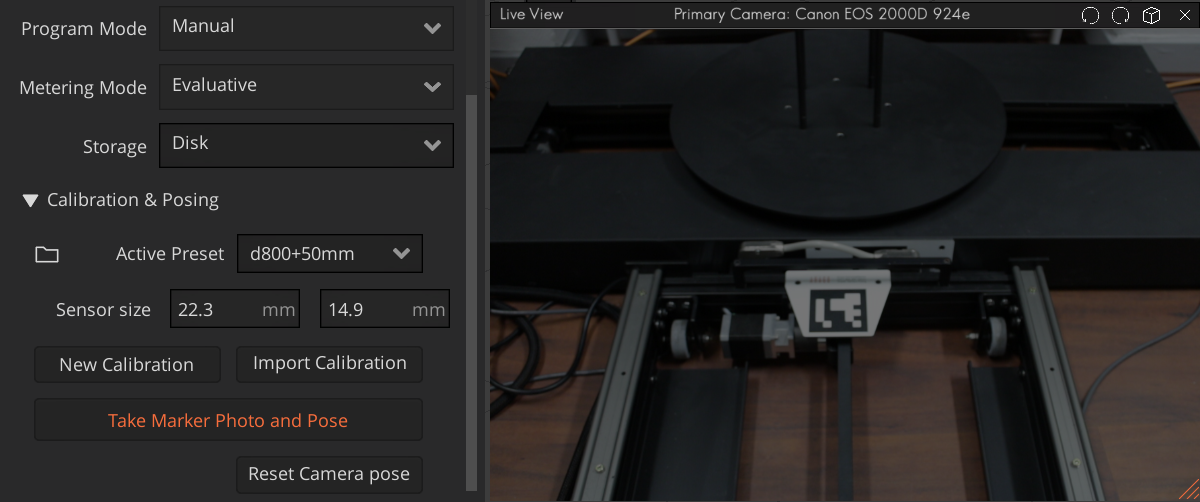Open the Program Mode dropdown

[x=306, y=28]
